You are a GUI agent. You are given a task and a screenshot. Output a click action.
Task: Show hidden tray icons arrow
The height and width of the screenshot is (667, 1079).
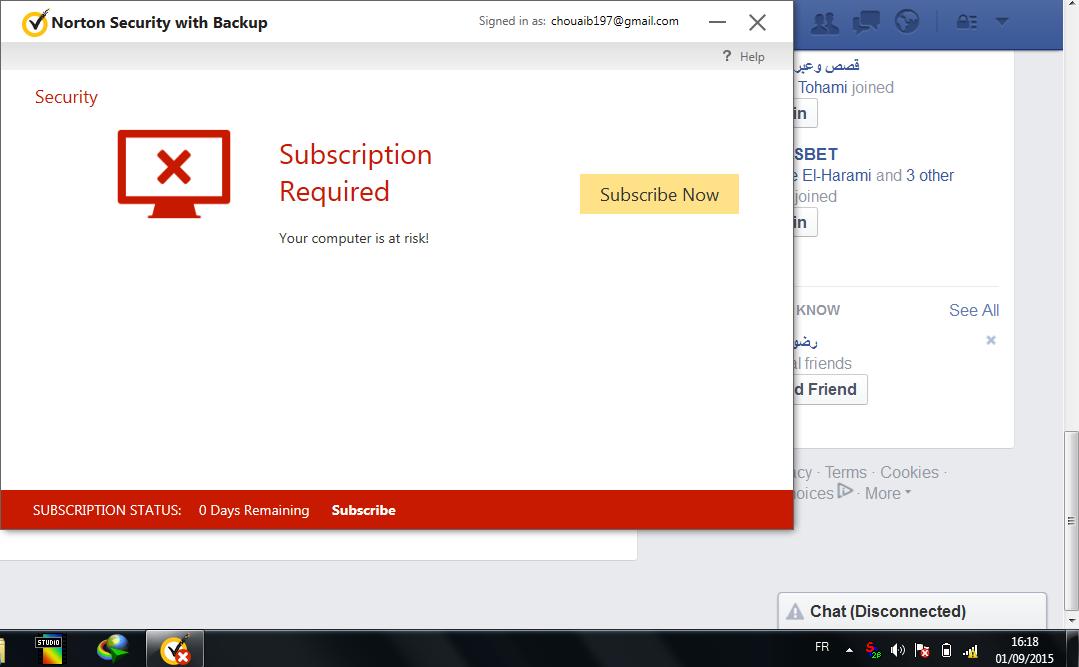849,650
